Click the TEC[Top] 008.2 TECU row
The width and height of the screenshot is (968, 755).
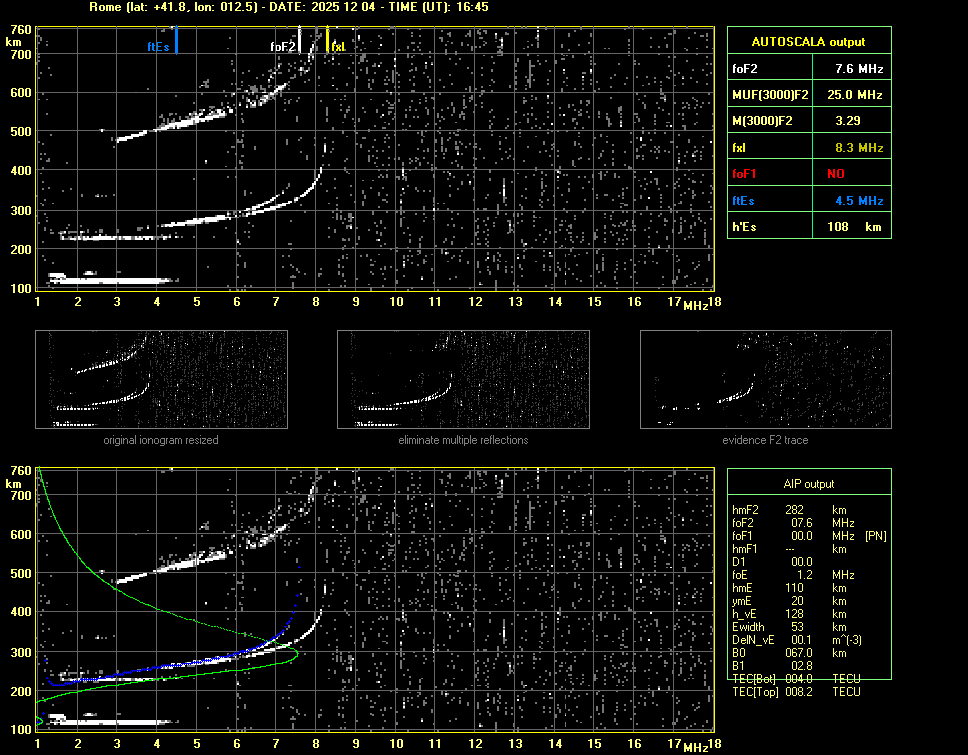pos(796,692)
